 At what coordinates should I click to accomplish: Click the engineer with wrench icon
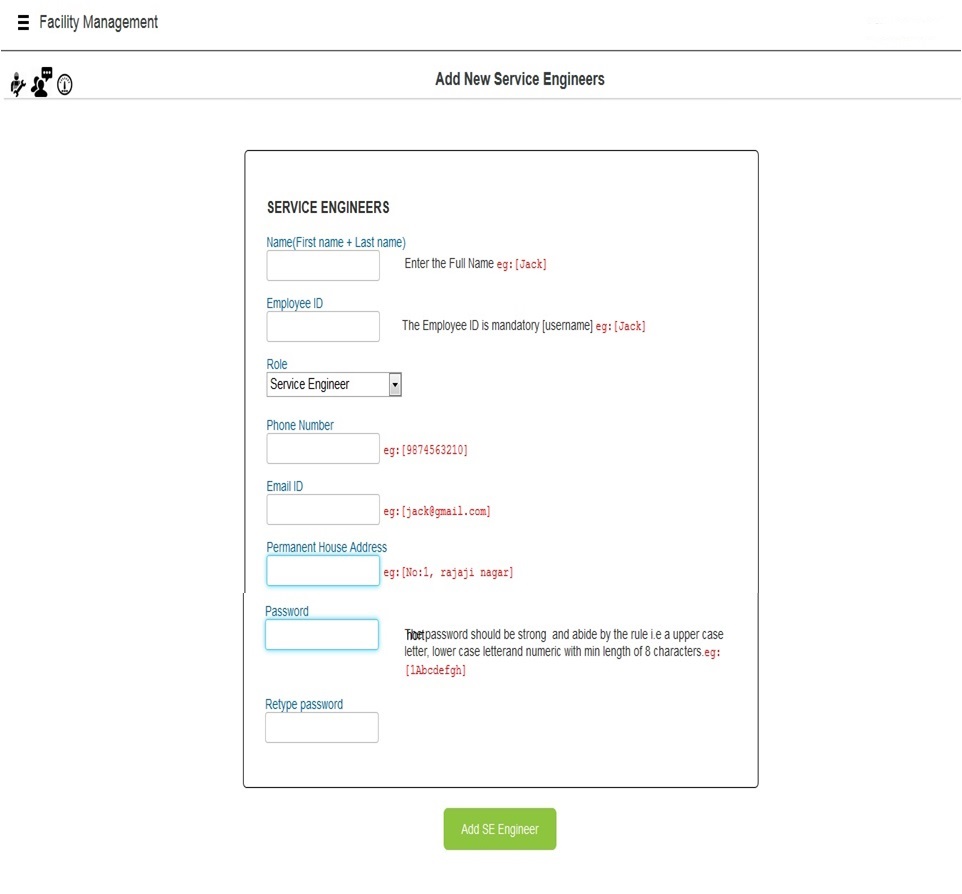[17, 85]
